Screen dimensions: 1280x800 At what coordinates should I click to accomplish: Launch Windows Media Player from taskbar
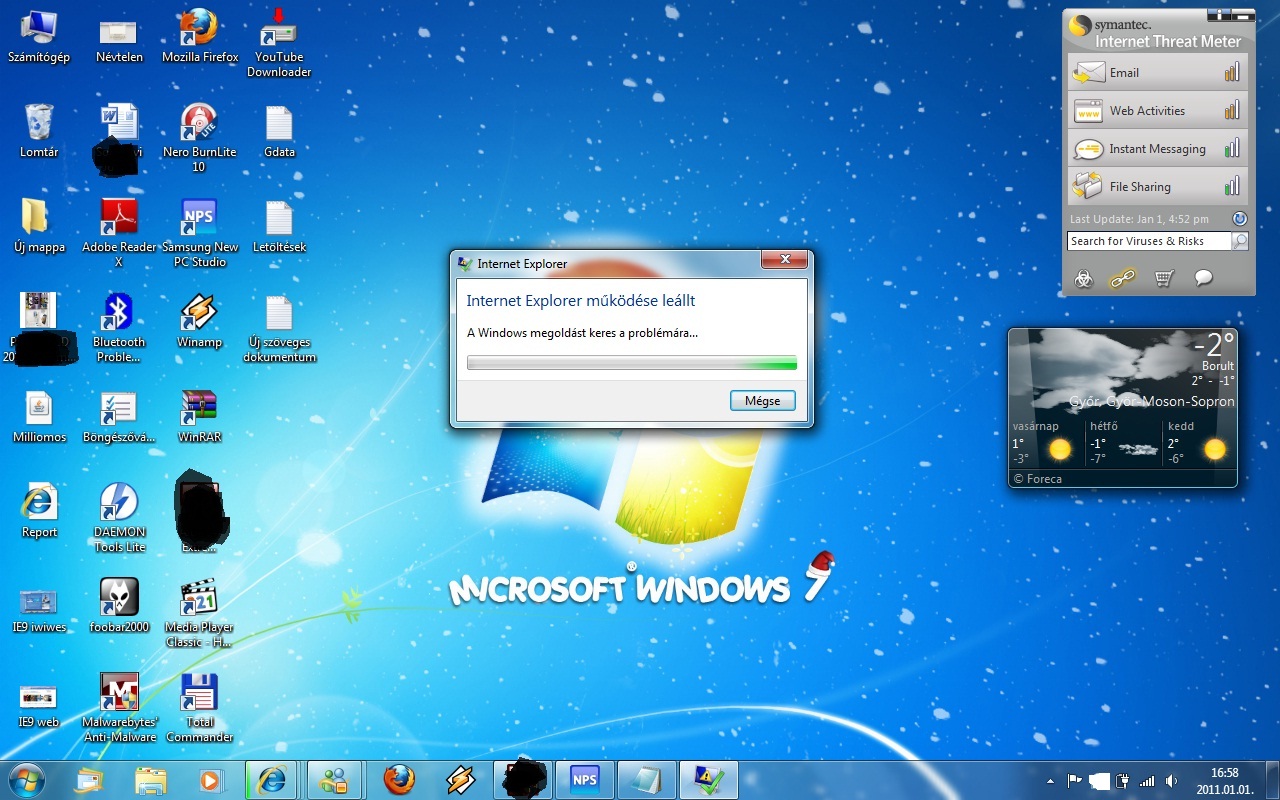click(210, 780)
